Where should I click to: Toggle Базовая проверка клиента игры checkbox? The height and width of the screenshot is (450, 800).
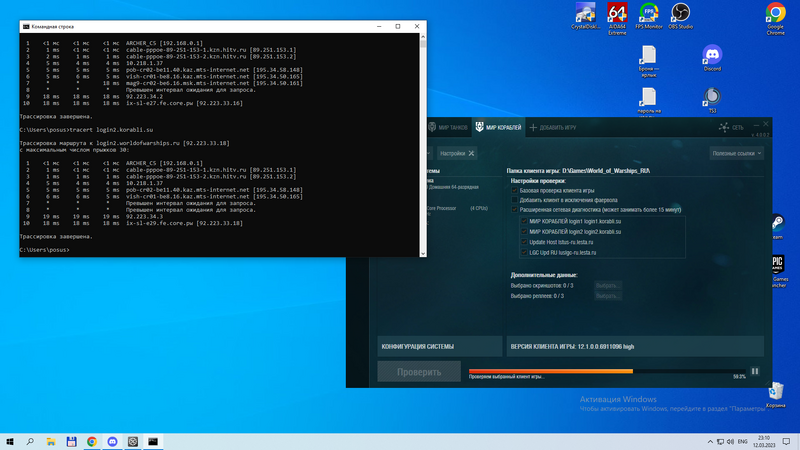tap(514, 190)
